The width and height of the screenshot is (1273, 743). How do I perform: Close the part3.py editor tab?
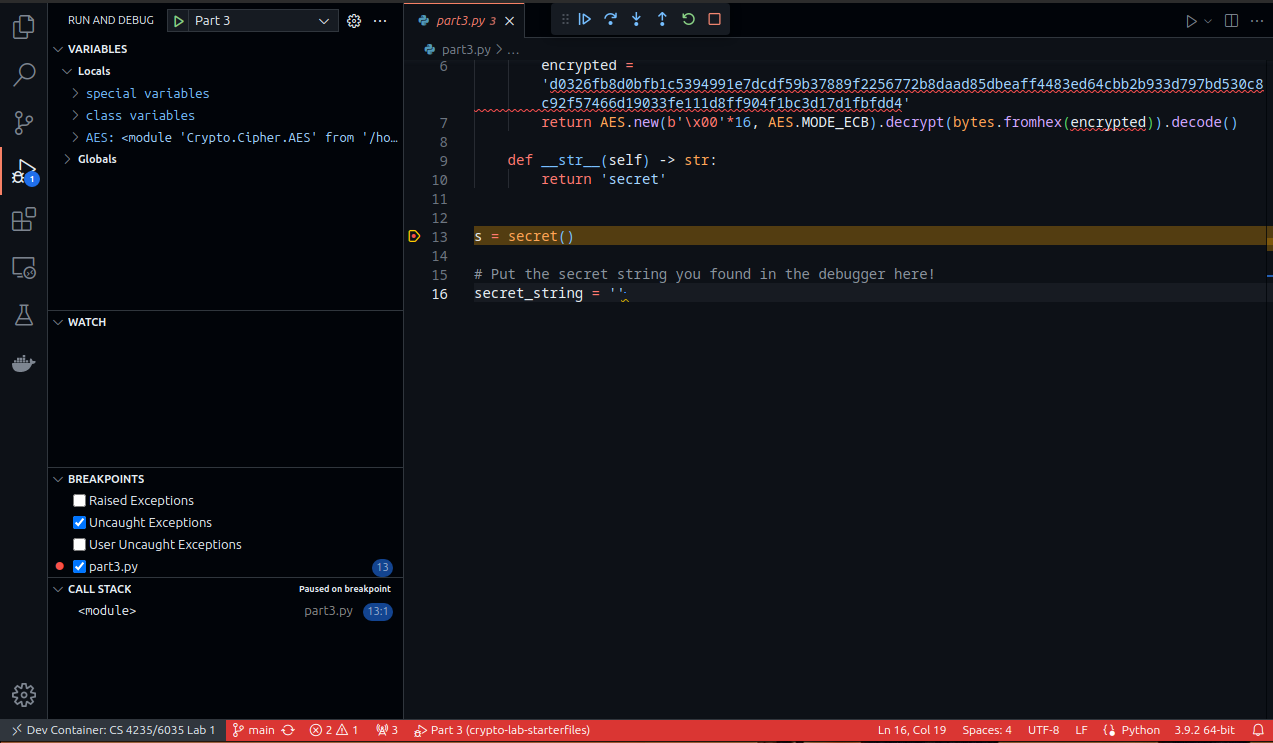(x=510, y=20)
